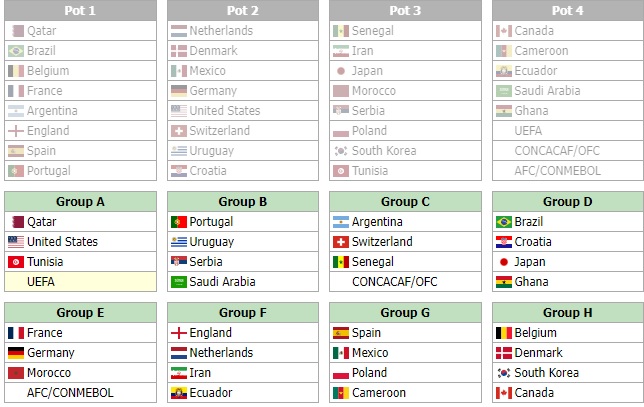Click the South Korea flag in Group H
The width and height of the screenshot is (644, 407).
(x=504, y=373)
